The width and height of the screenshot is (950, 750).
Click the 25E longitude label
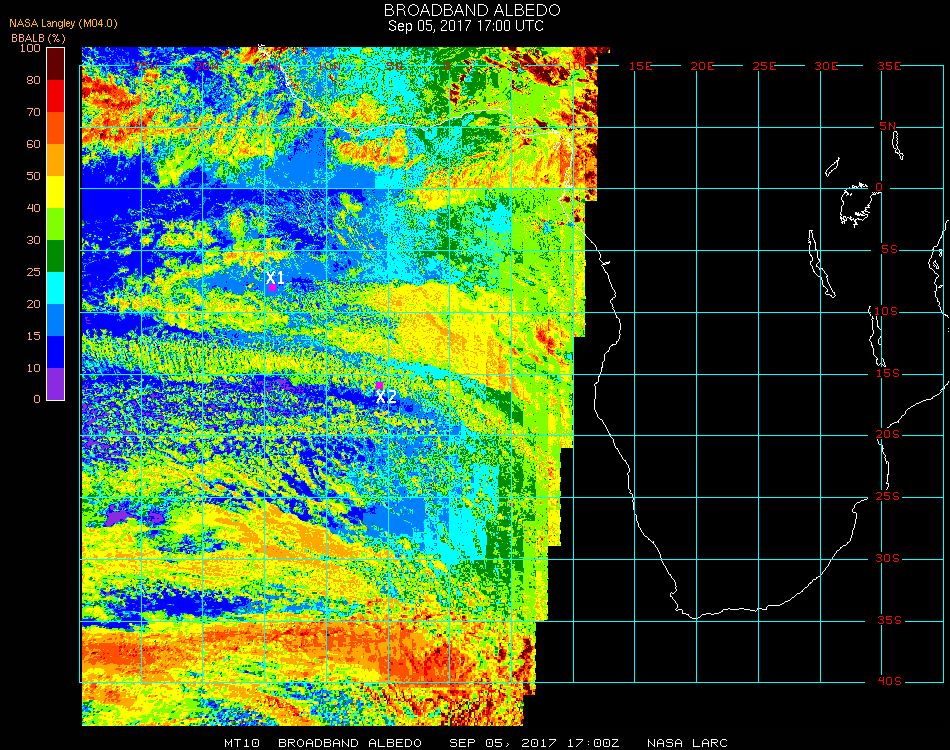coord(764,66)
